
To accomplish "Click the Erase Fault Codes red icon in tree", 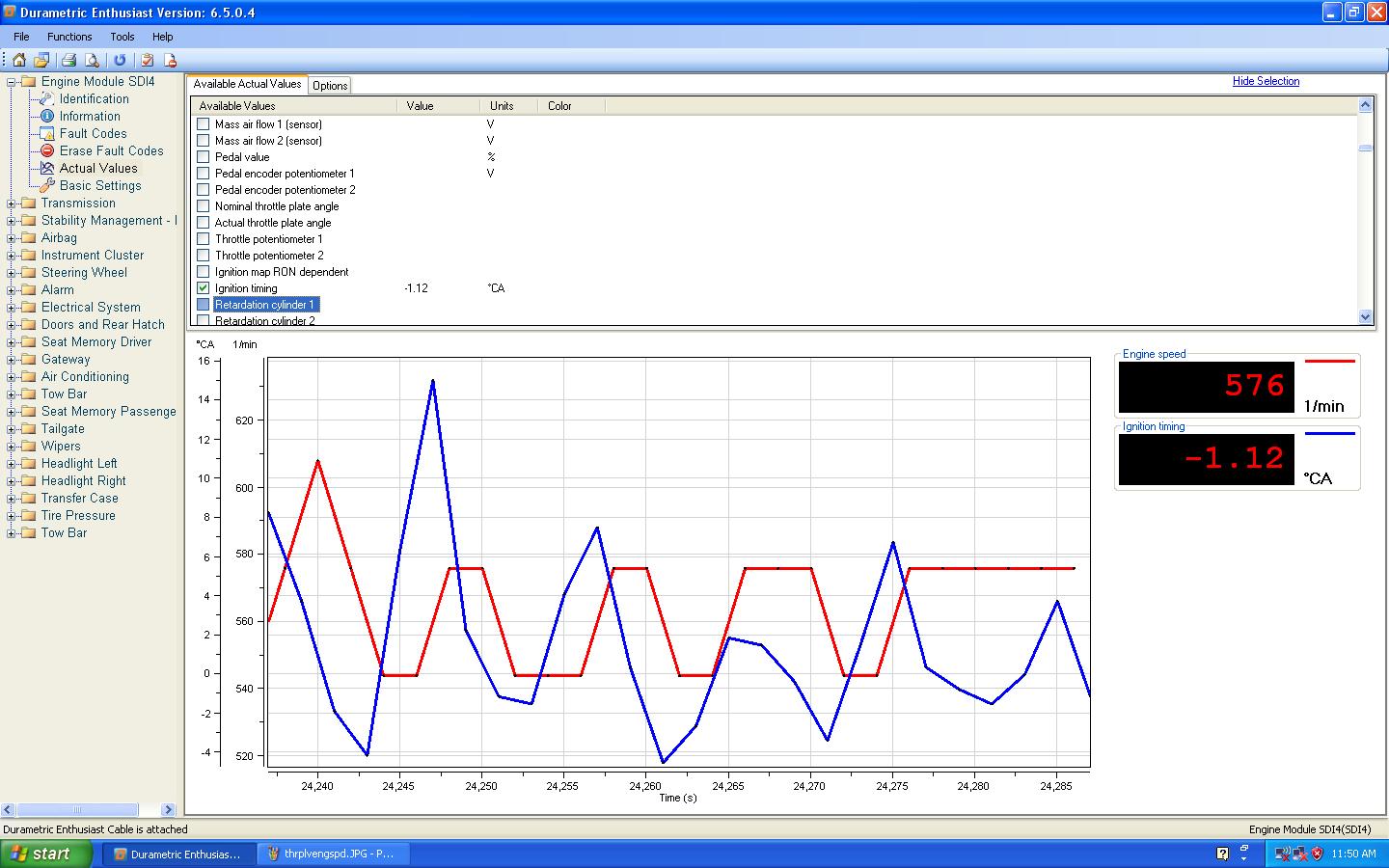I will click(46, 150).
